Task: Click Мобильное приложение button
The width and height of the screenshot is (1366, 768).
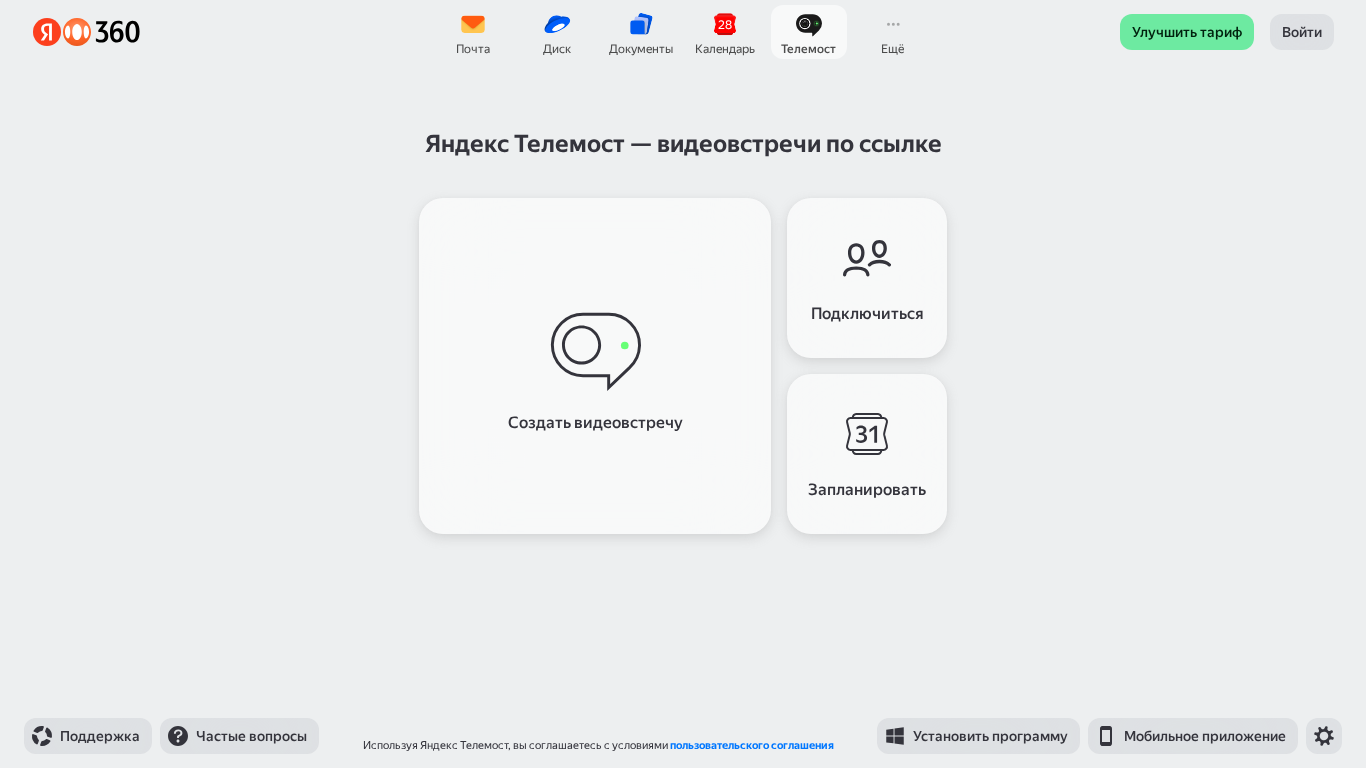Action: click(1193, 736)
